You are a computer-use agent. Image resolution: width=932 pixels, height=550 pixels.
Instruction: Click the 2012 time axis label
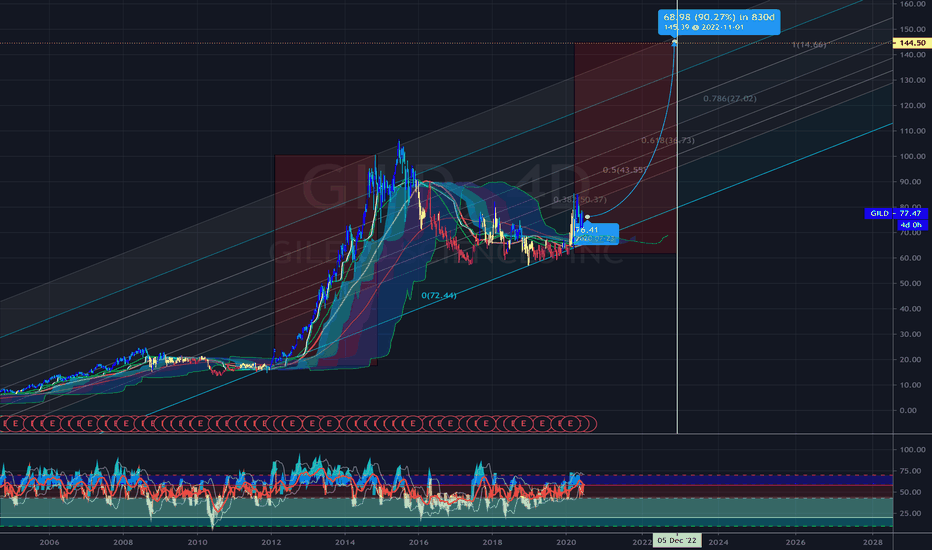(x=272, y=542)
